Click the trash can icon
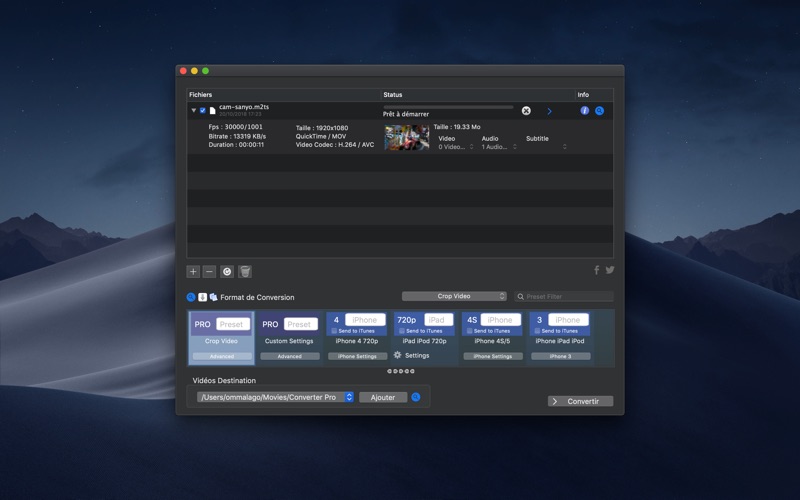The width and height of the screenshot is (800, 500). click(x=245, y=271)
